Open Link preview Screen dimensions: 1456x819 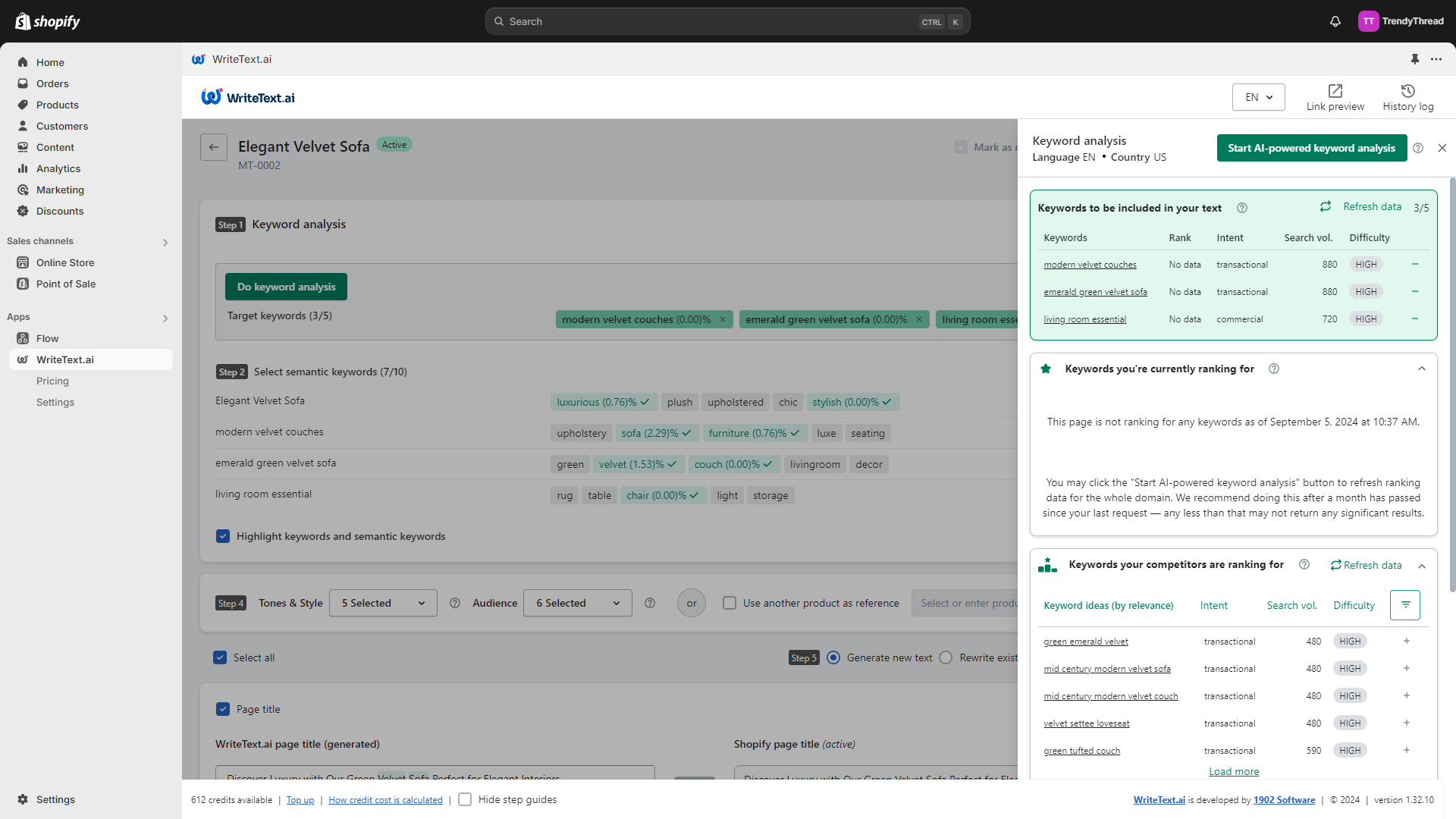pos(1335,98)
